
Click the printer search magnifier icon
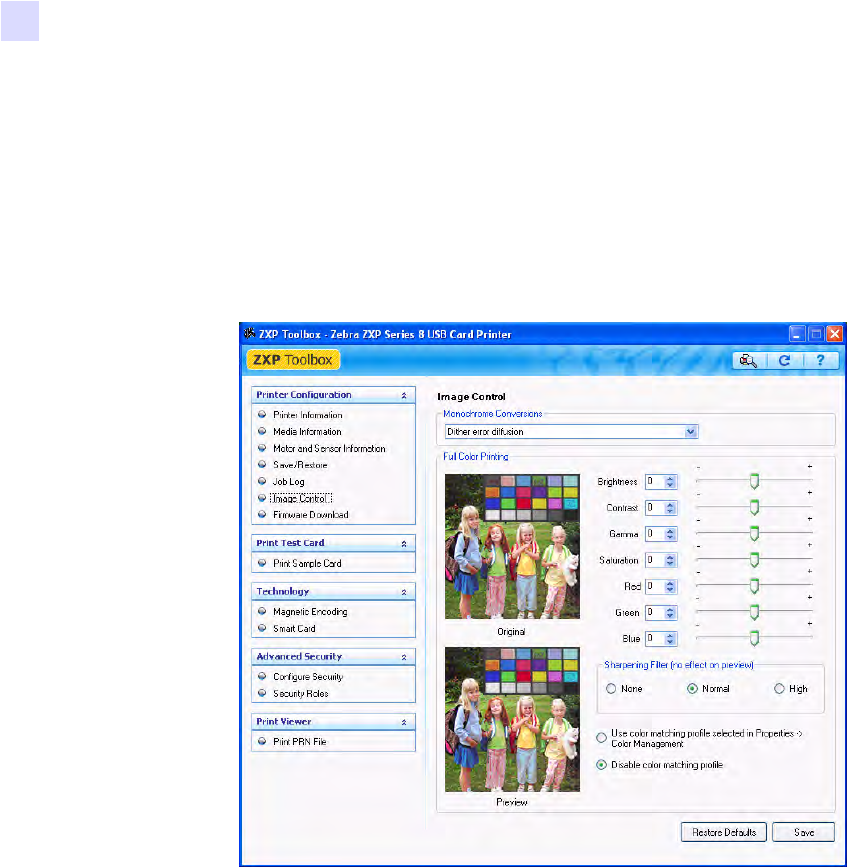coord(749,361)
